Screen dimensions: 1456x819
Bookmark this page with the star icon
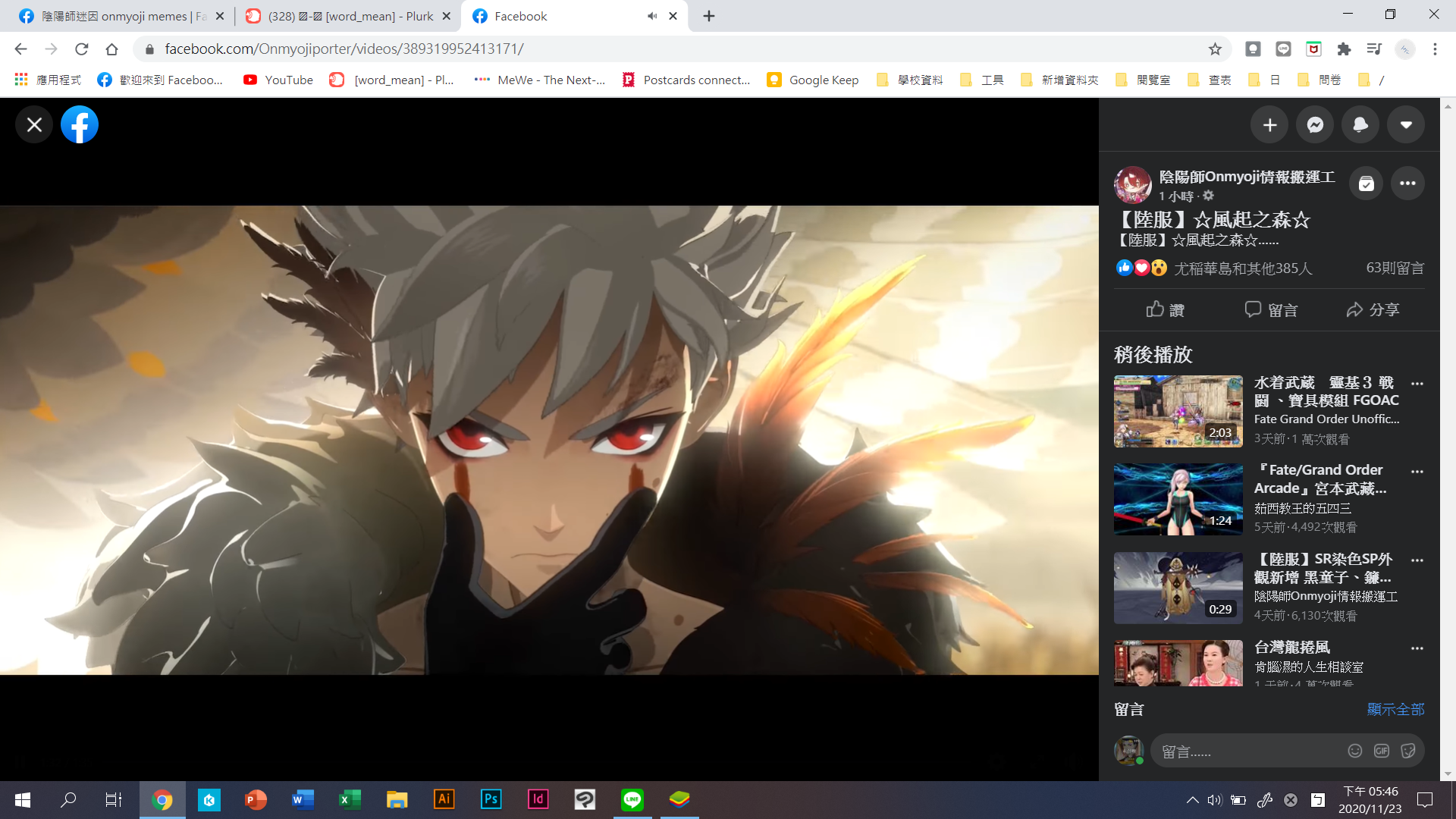pos(1215,49)
